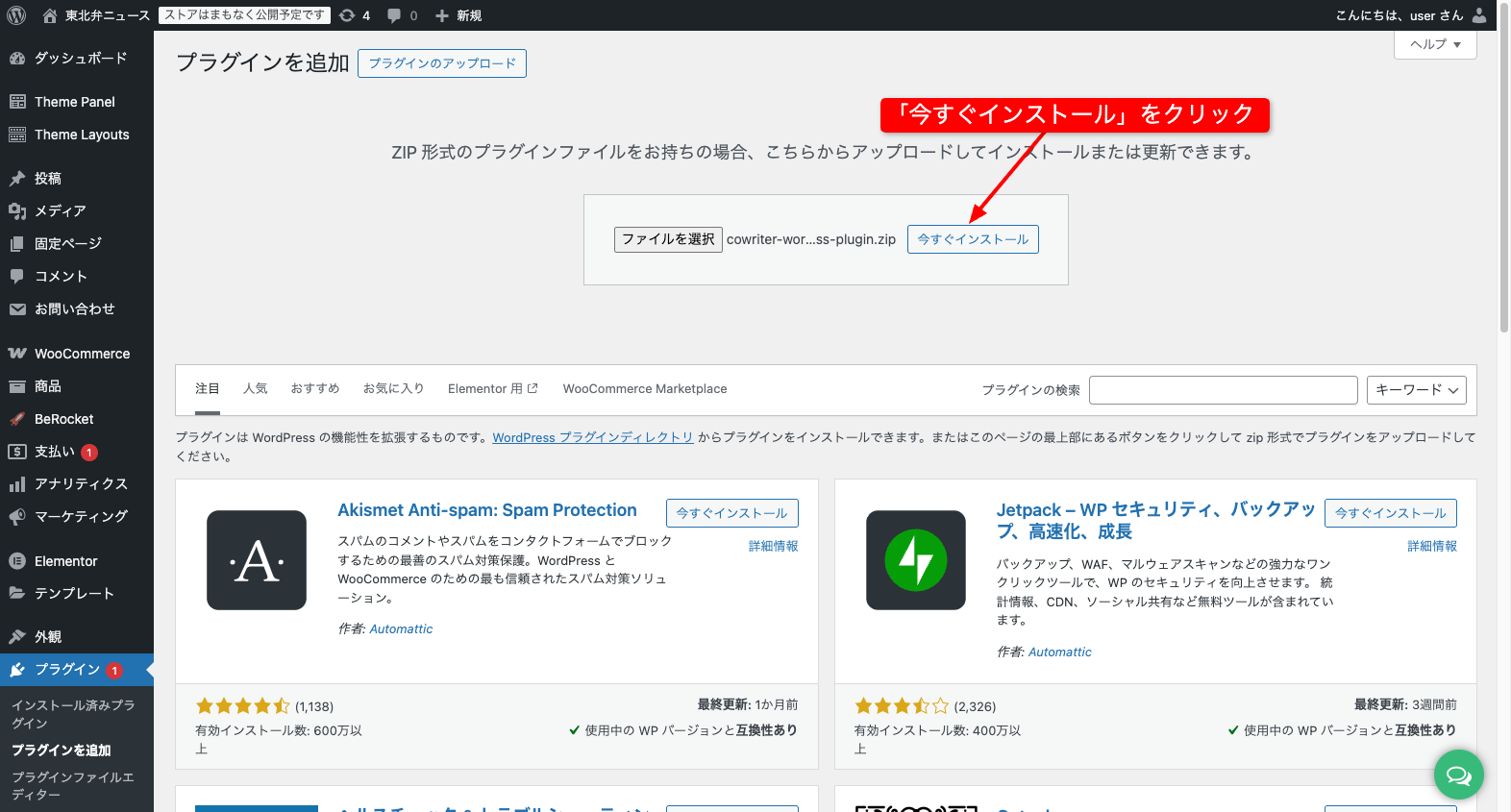
Task: Open Akismet Anti-spam: Spam Protection title link
Action: coord(487,510)
